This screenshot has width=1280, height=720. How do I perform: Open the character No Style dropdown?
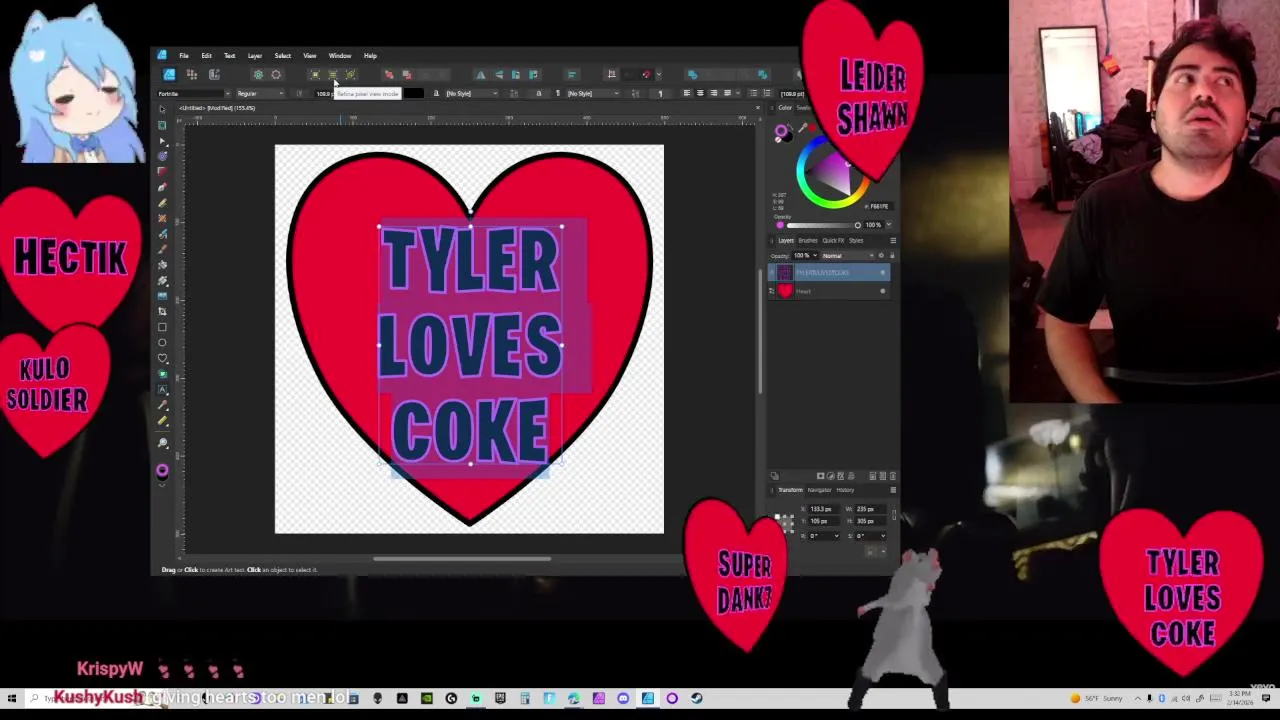point(471,94)
